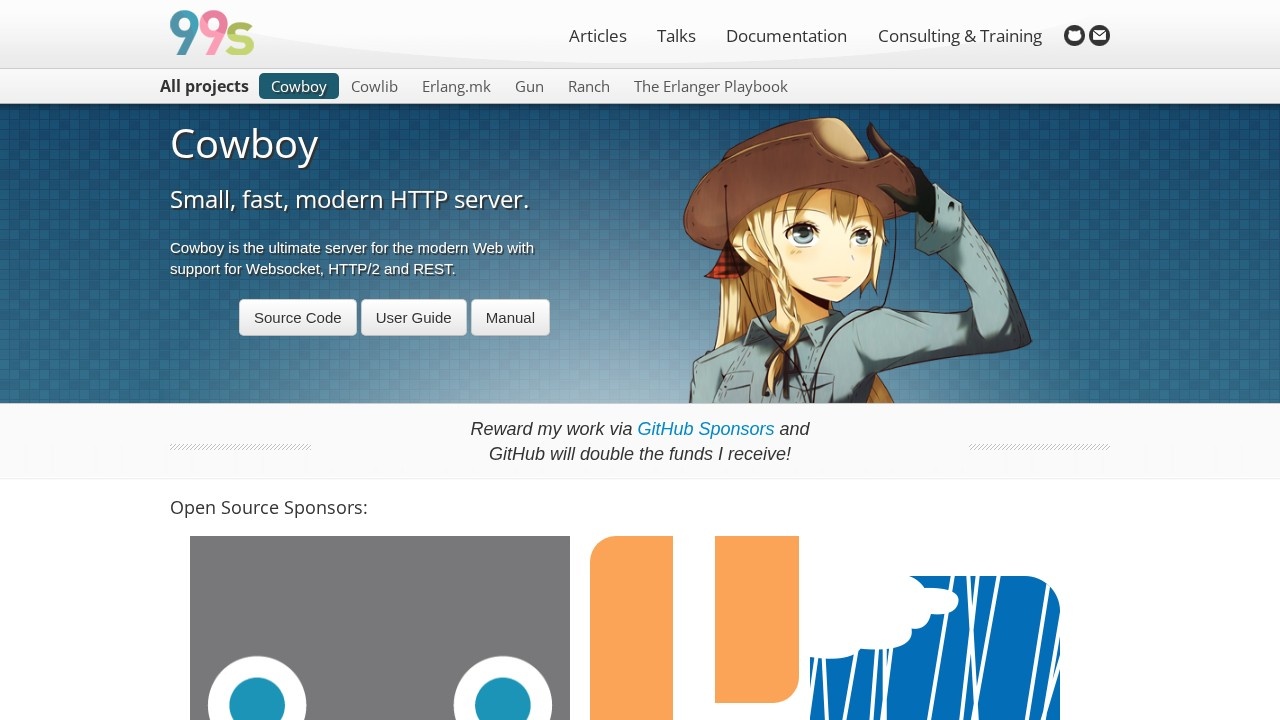Click the gray sponsor logo with blue circles
Image resolution: width=1280 pixels, height=720 pixels.
click(380, 628)
